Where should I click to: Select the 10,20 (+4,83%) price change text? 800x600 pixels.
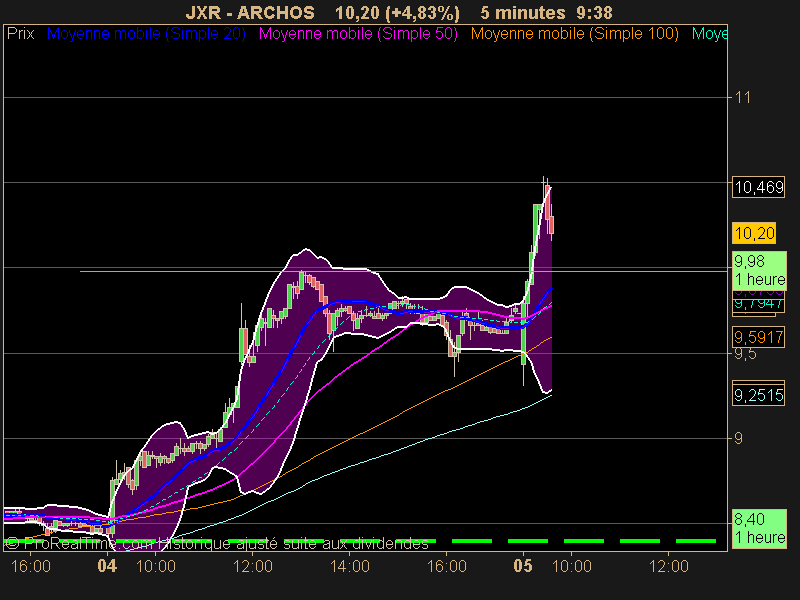click(397, 12)
